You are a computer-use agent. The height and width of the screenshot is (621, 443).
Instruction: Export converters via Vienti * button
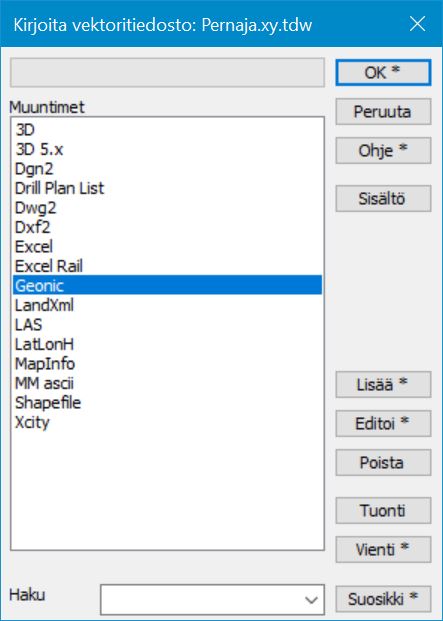coord(383,550)
